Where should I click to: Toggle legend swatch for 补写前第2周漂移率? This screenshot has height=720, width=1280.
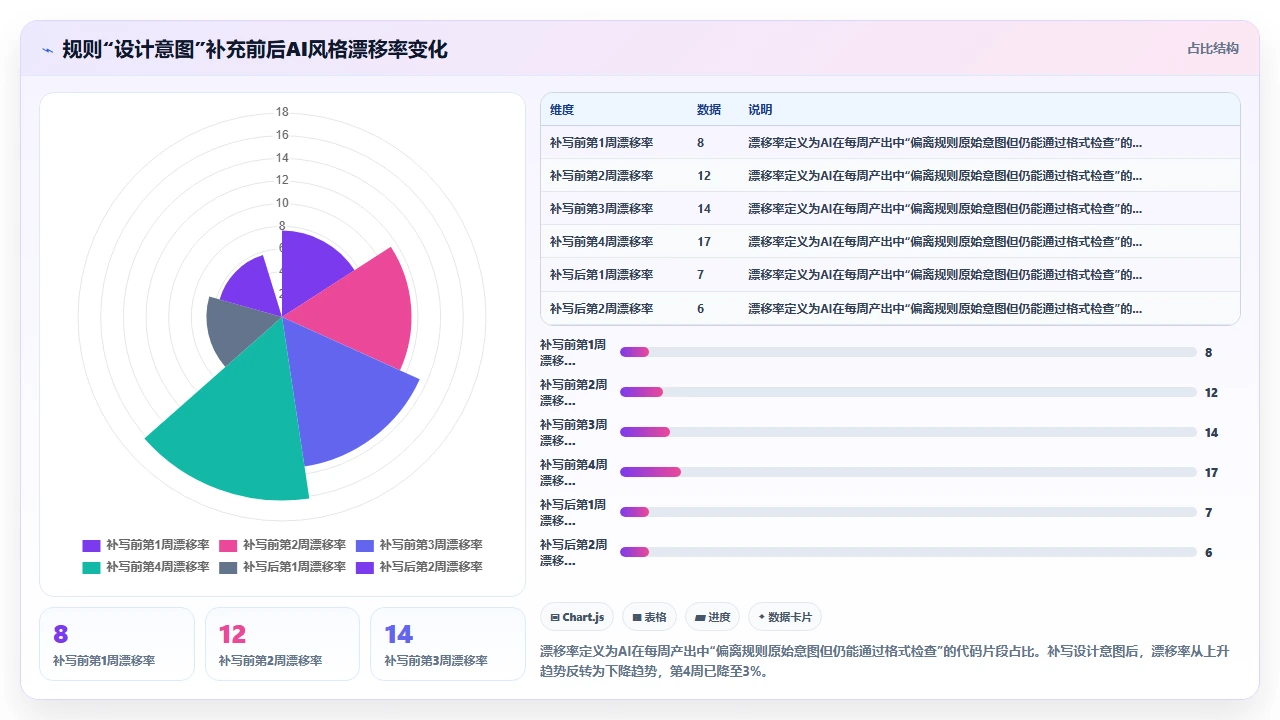[x=227, y=545]
